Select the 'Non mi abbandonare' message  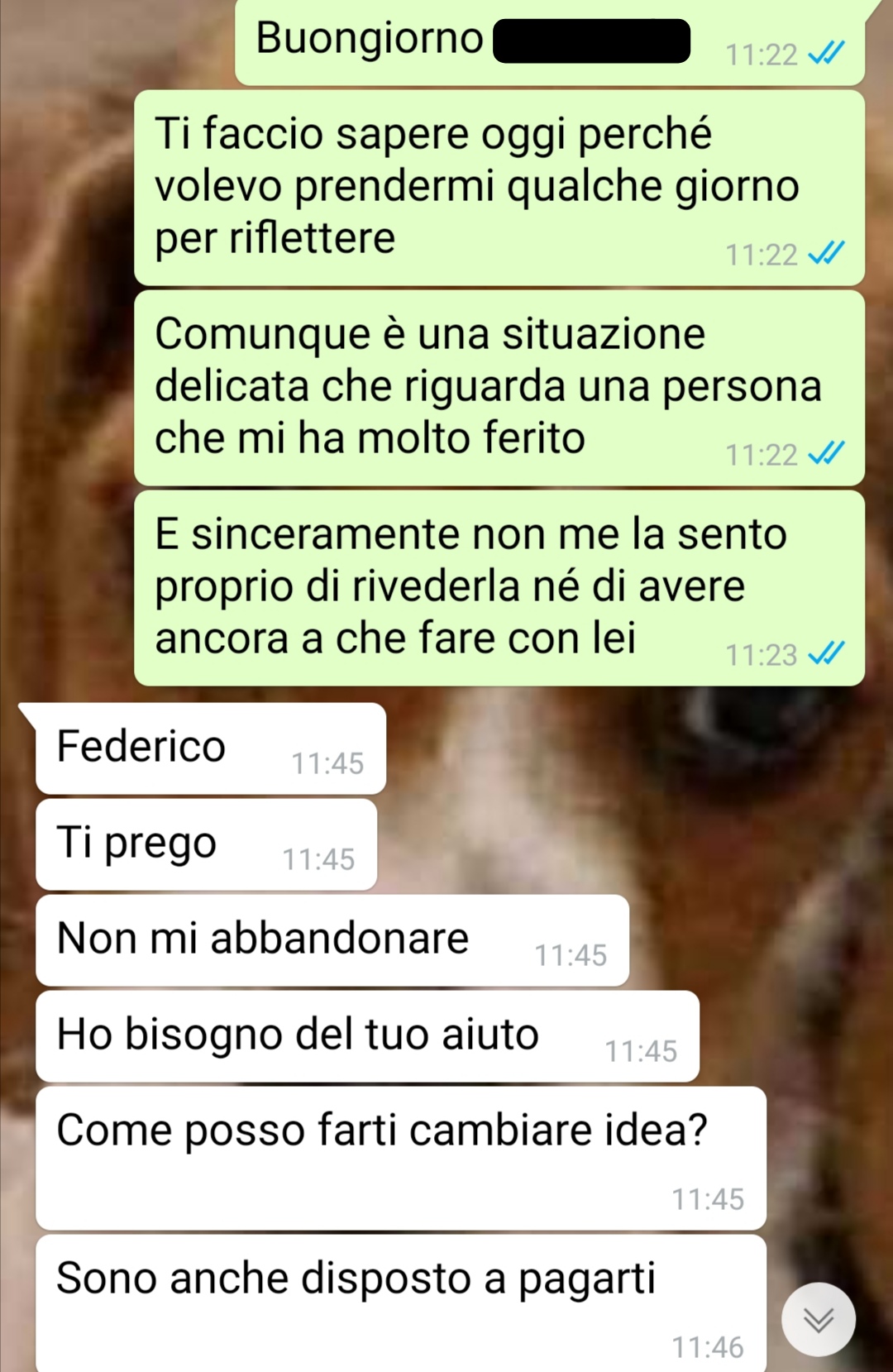tap(332, 940)
